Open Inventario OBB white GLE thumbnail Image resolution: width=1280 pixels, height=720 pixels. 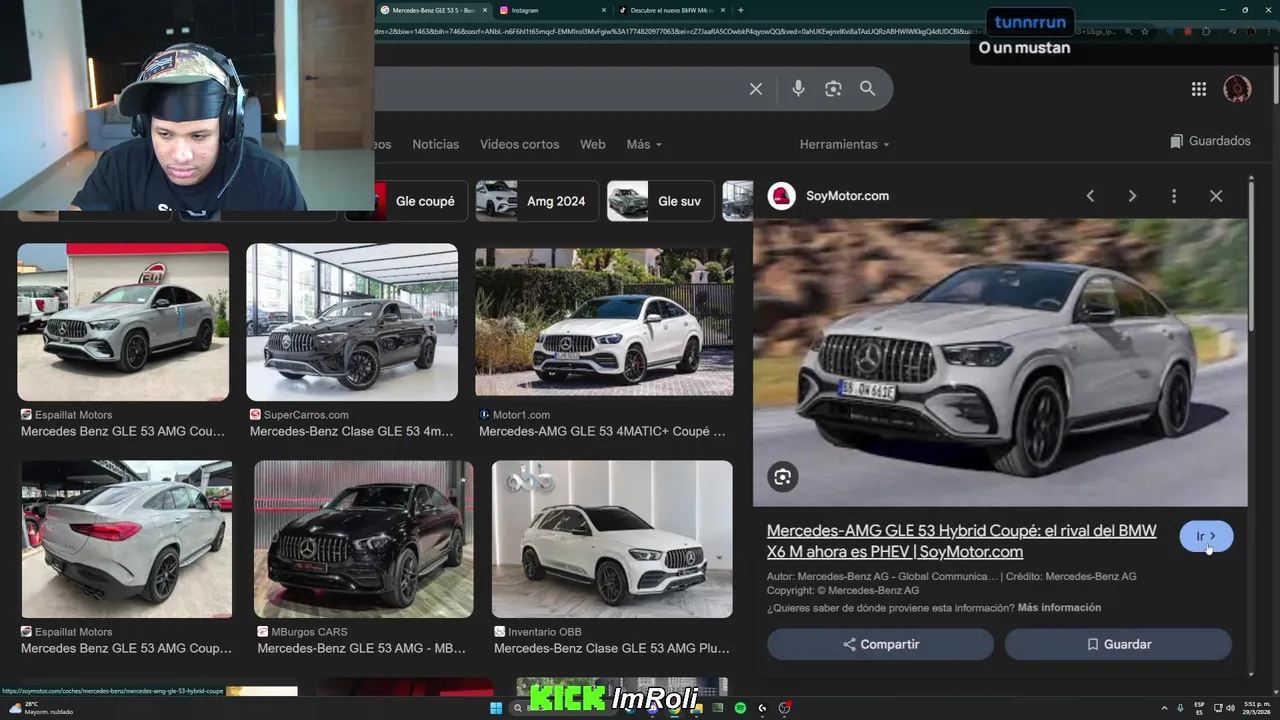click(x=612, y=539)
